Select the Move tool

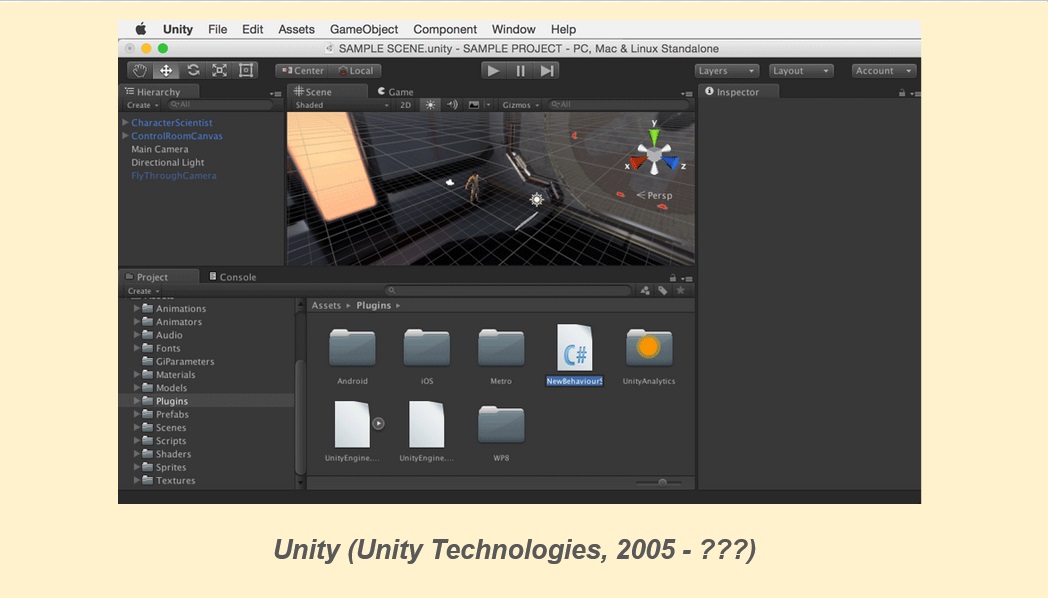pos(166,70)
